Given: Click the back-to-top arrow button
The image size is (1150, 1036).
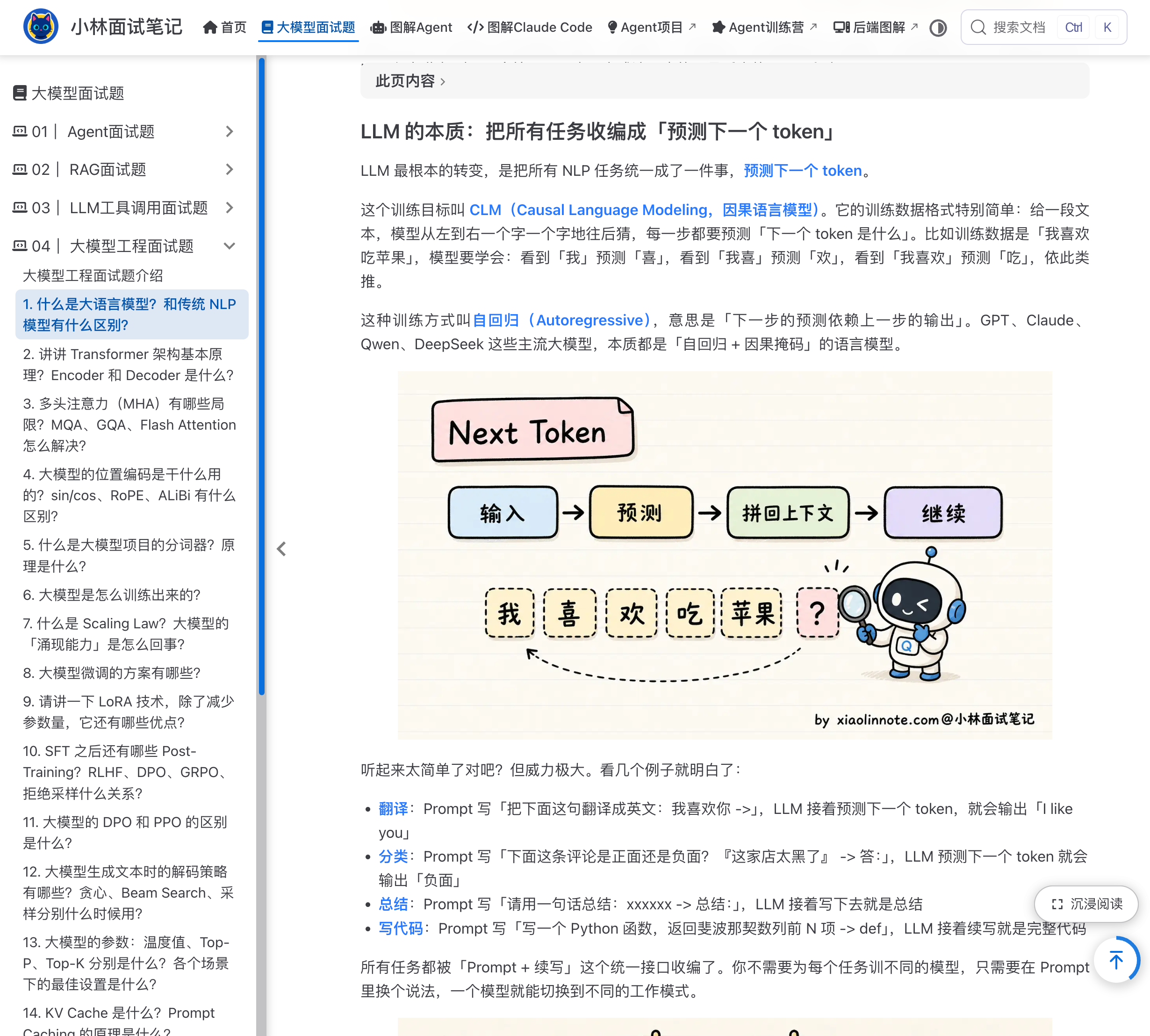Looking at the screenshot, I should [1116, 960].
